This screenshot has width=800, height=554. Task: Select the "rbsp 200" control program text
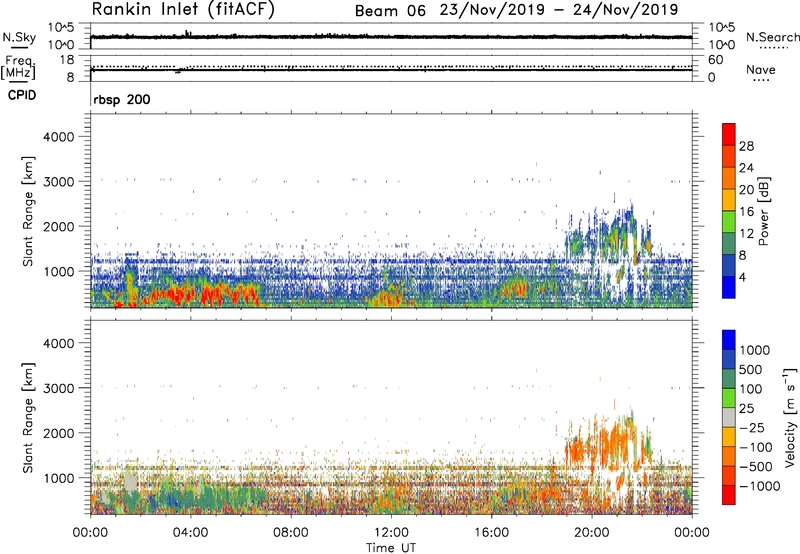[122, 99]
